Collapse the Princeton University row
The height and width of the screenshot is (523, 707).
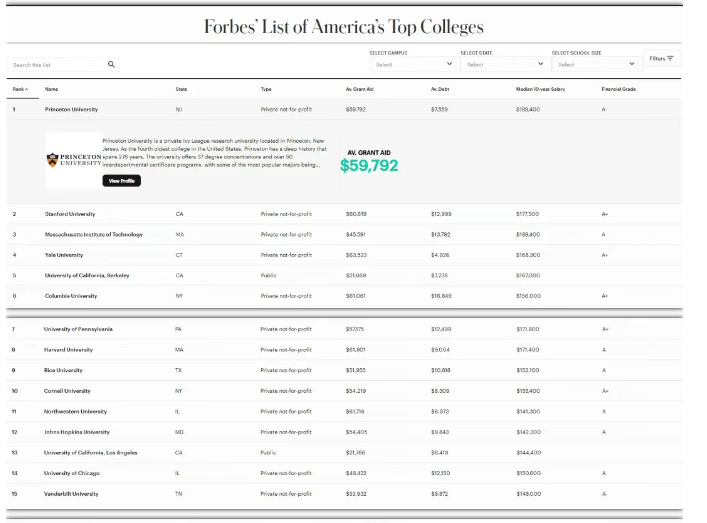(x=344, y=110)
